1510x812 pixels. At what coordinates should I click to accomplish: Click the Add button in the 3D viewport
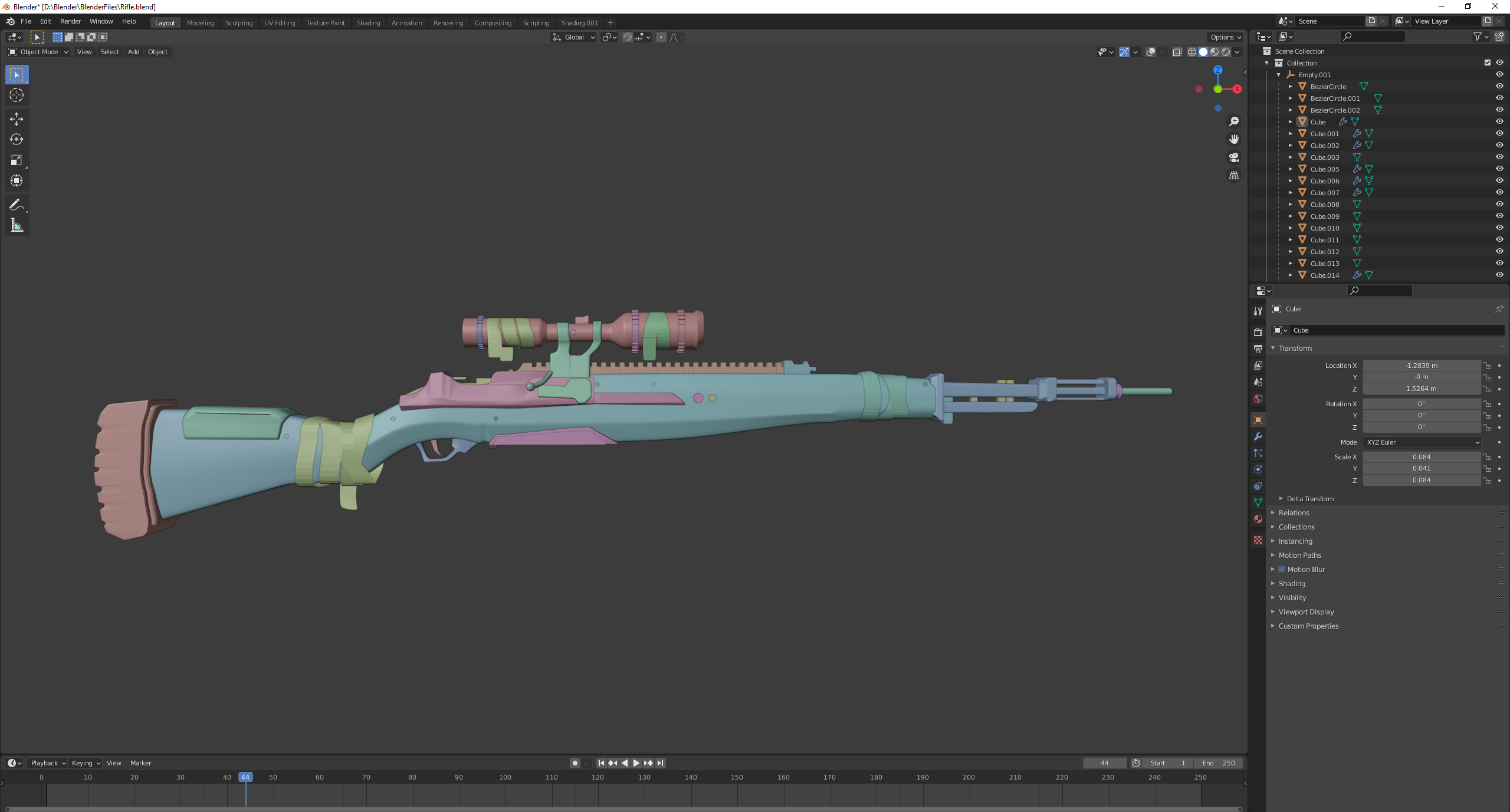[133, 52]
